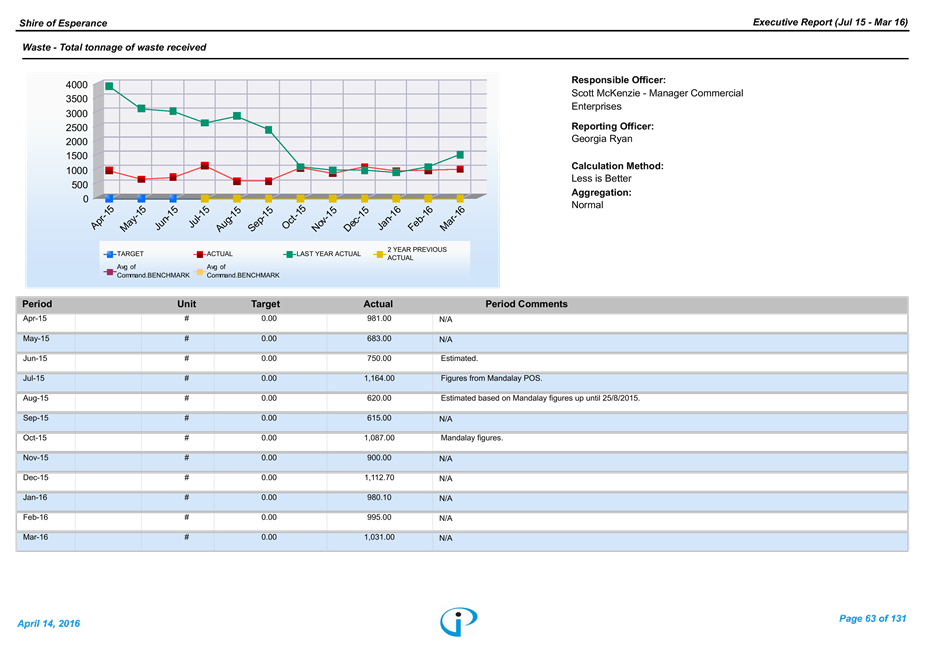928x657 pixels.
Task: Click the green LAST YEAR ACTUAL legend marker
Action: point(289,255)
